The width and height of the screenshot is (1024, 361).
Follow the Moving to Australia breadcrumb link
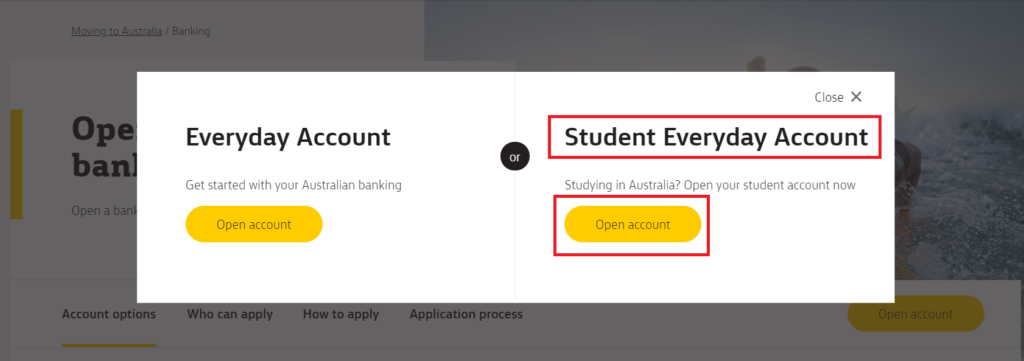pyautogui.click(x=116, y=31)
